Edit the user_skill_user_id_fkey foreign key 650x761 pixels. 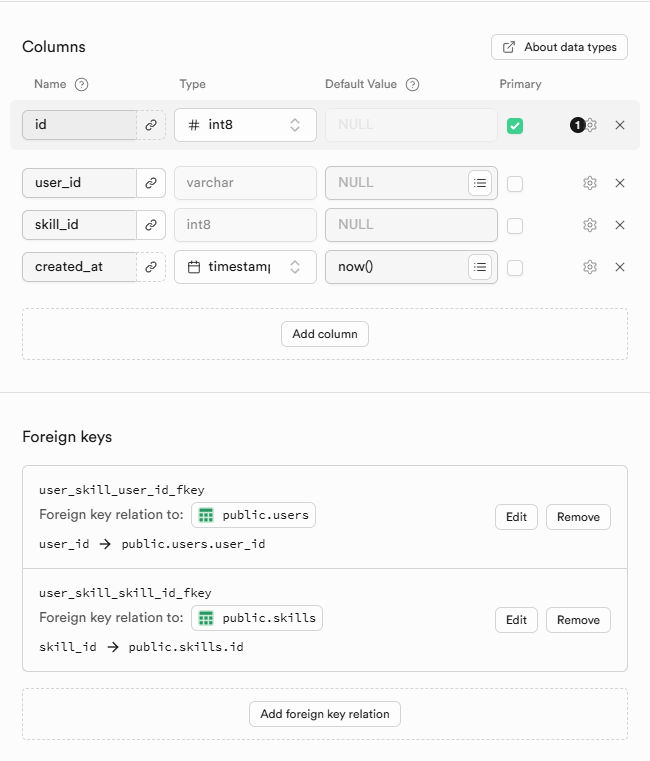pos(516,517)
